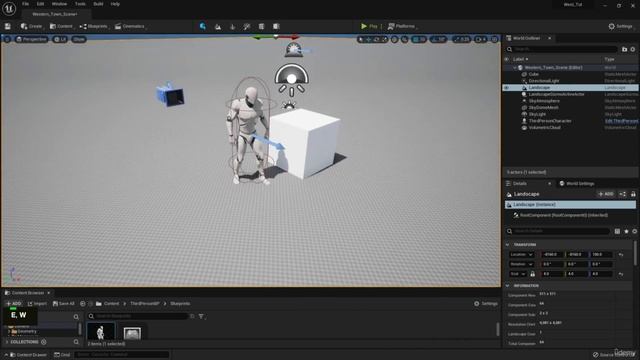Open Details property matrix grid icon
This screenshot has width=640, height=360.
tap(617, 231)
